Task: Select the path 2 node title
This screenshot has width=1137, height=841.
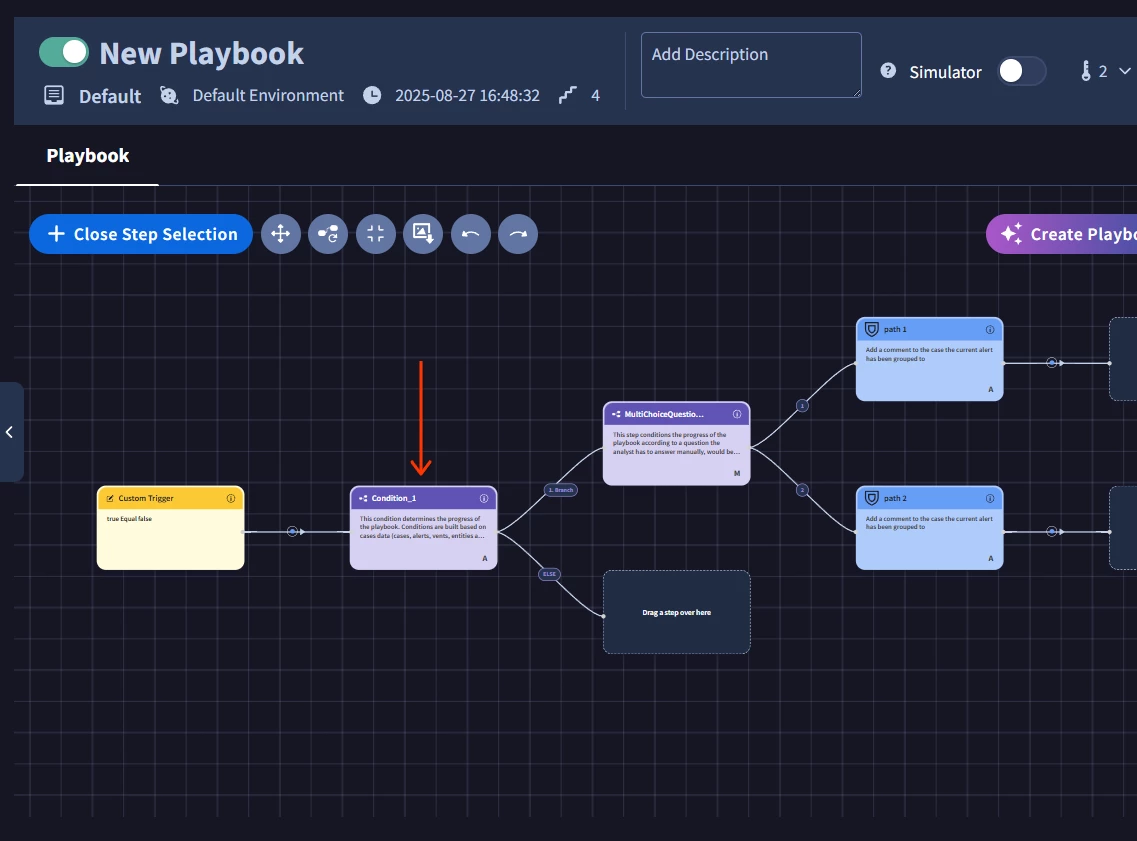Action: click(895, 498)
